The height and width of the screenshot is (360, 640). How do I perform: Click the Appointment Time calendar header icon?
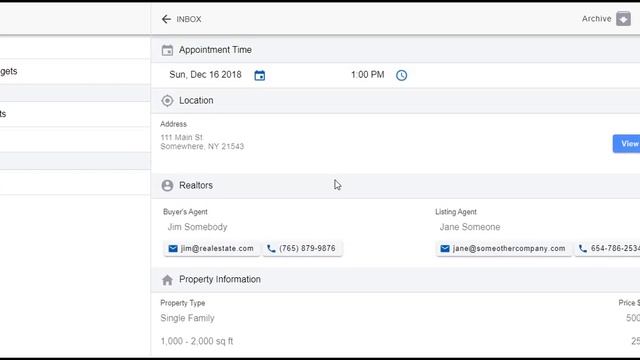(x=167, y=50)
